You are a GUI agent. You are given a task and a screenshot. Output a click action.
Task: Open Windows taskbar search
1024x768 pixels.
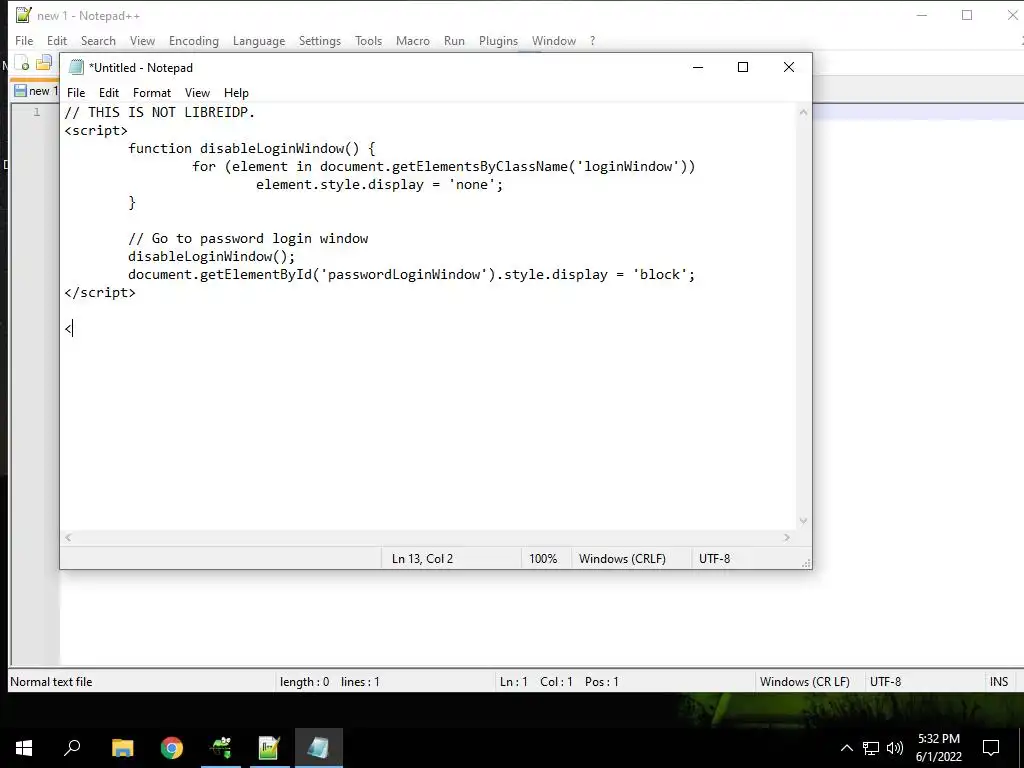[72, 748]
